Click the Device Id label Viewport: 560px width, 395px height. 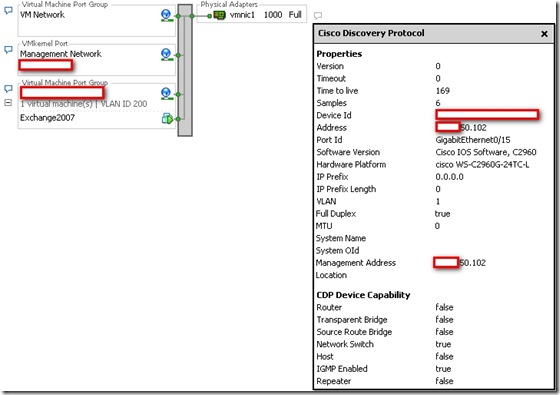(x=334, y=115)
